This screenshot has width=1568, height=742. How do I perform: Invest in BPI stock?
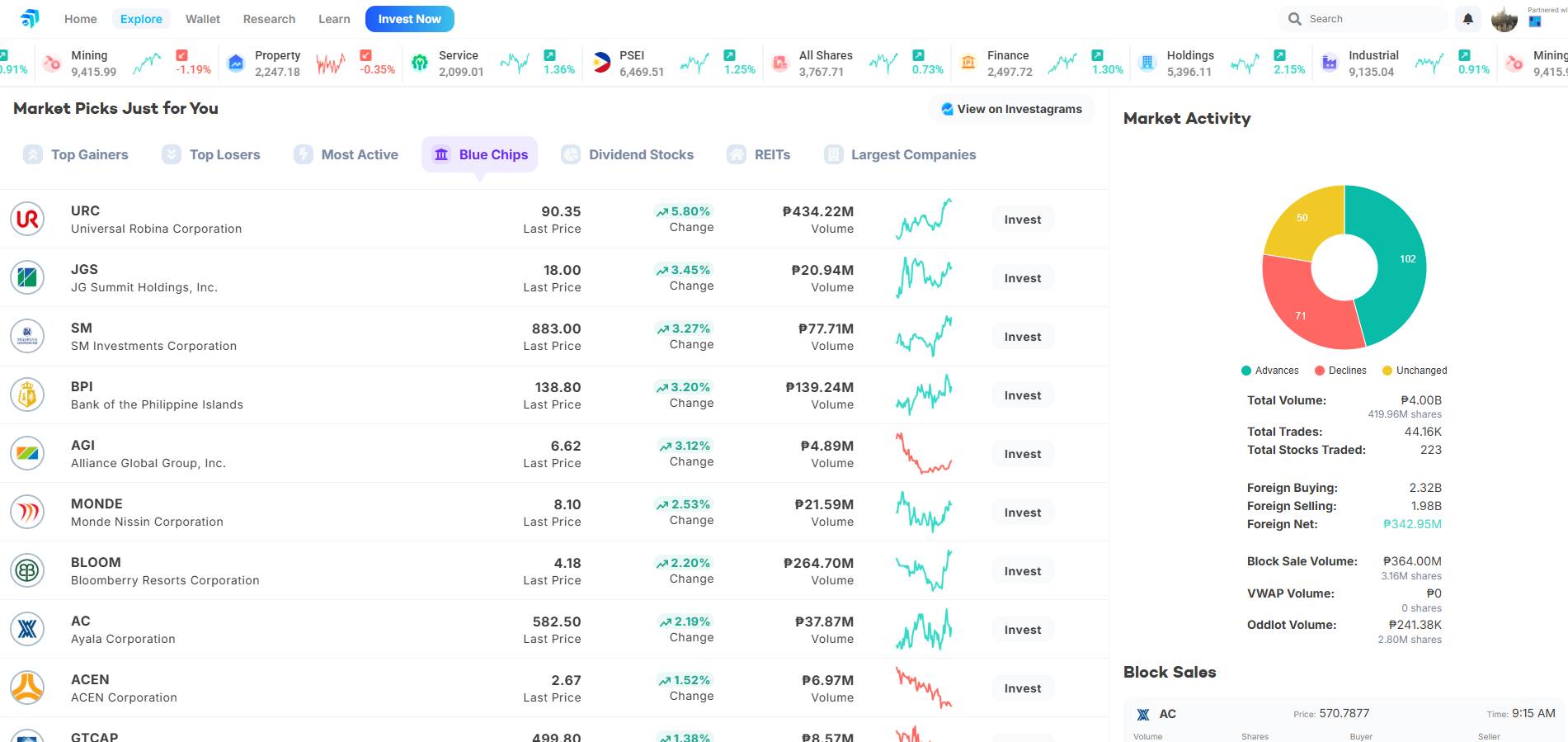[1023, 395]
